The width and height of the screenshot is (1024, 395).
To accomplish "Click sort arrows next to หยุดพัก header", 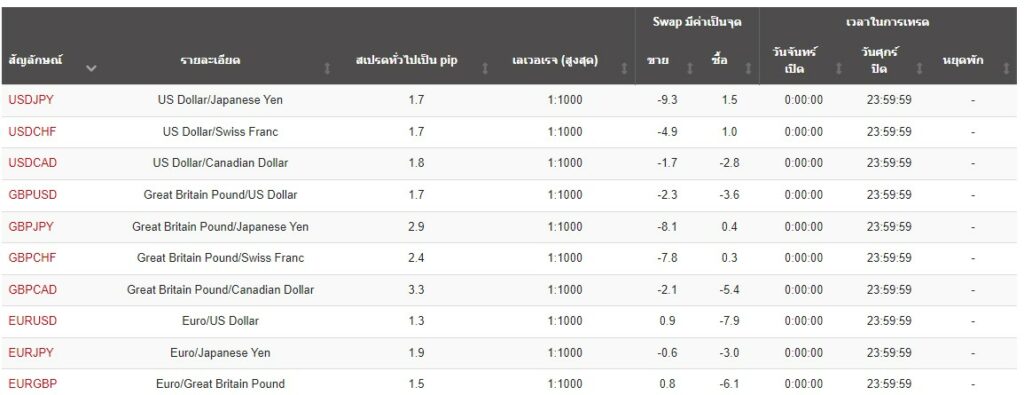I will [x=1006, y=67].
